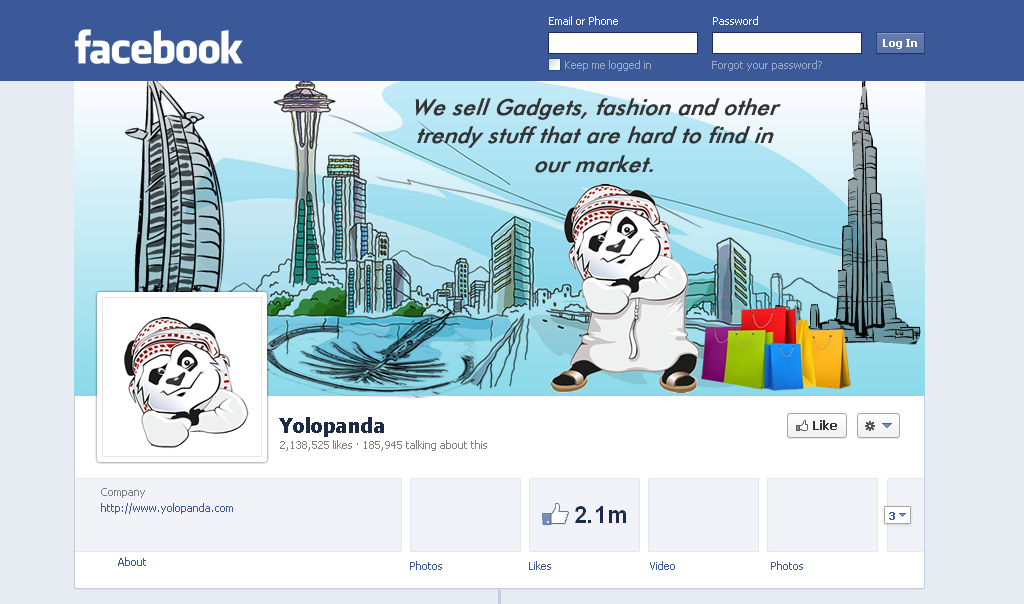Open Forgot your password link
The image size is (1024, 604).
click(767, 65)
